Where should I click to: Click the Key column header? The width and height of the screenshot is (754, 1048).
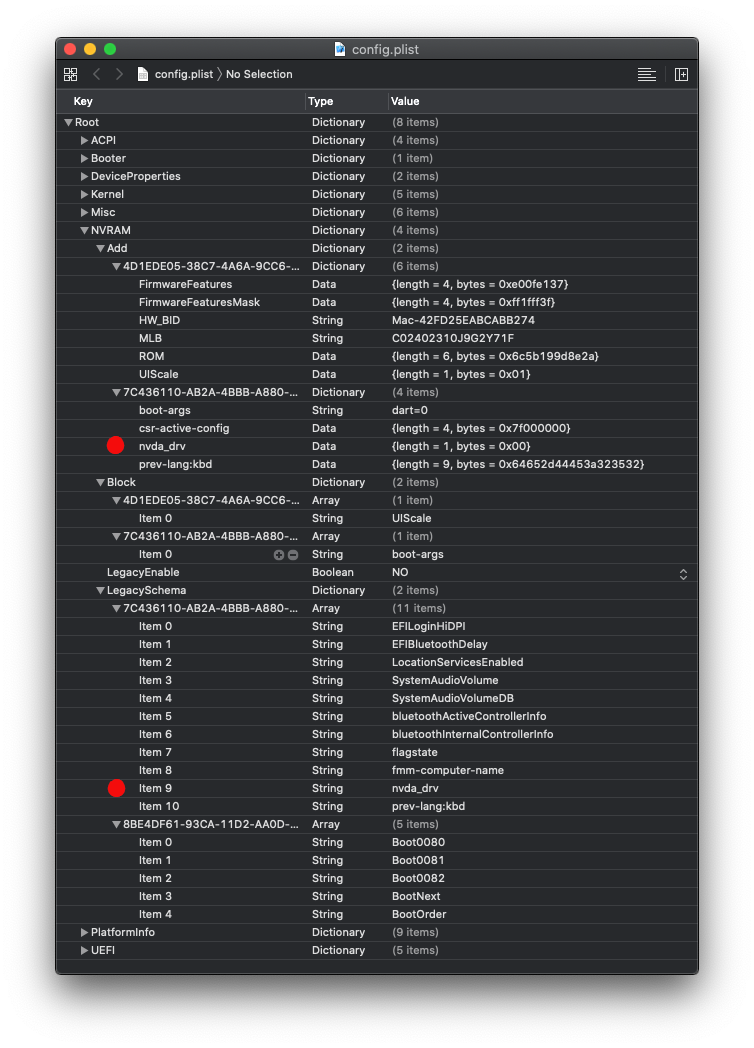click(84, 101)
